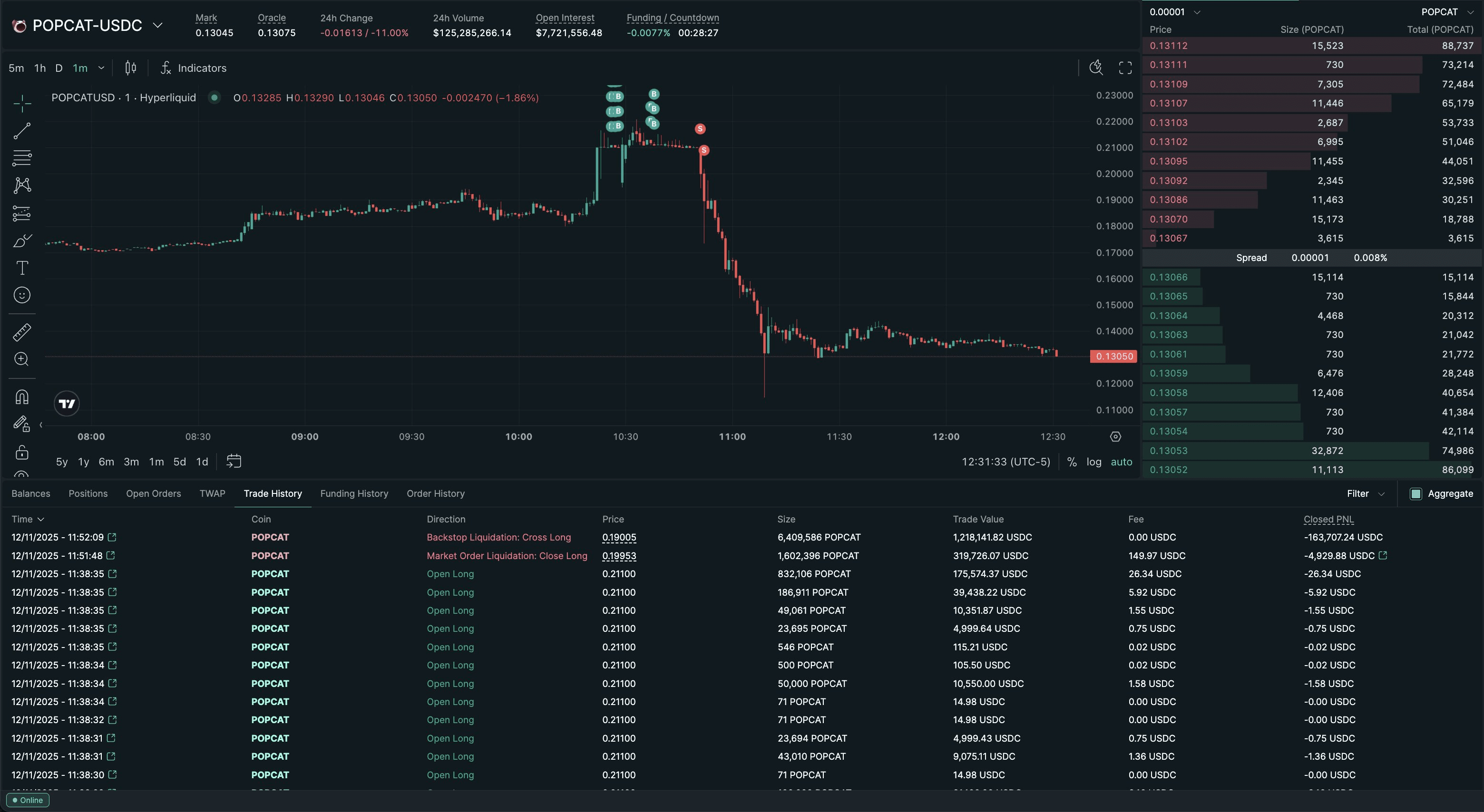Viewport: 1484px width, 812px height.
Task: Select the trend line drawing tool
Action: pos(22,131)
